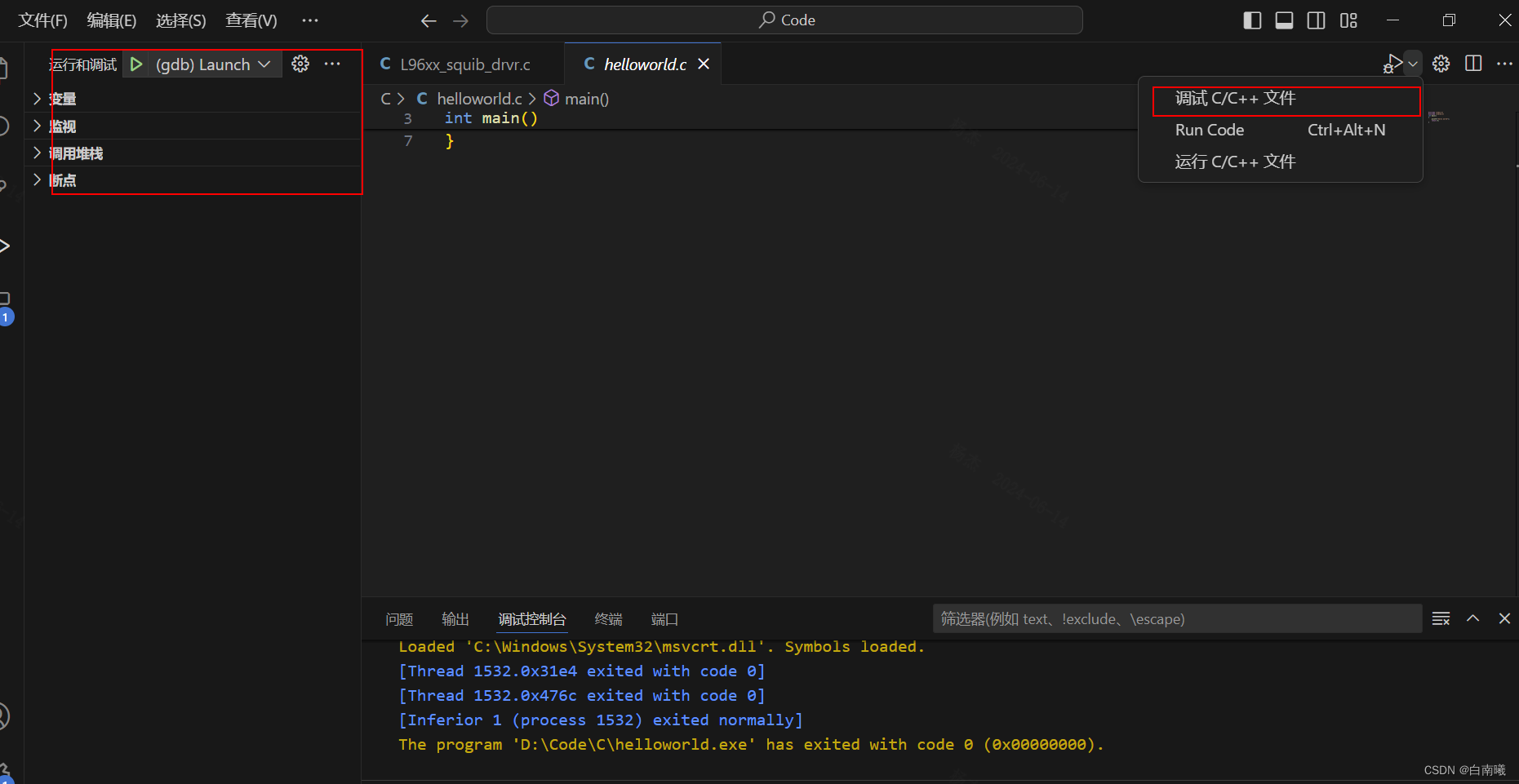Click the debug C/C++ bug-and-play icon
1519x784 pixels.
tap(1392, 64)
